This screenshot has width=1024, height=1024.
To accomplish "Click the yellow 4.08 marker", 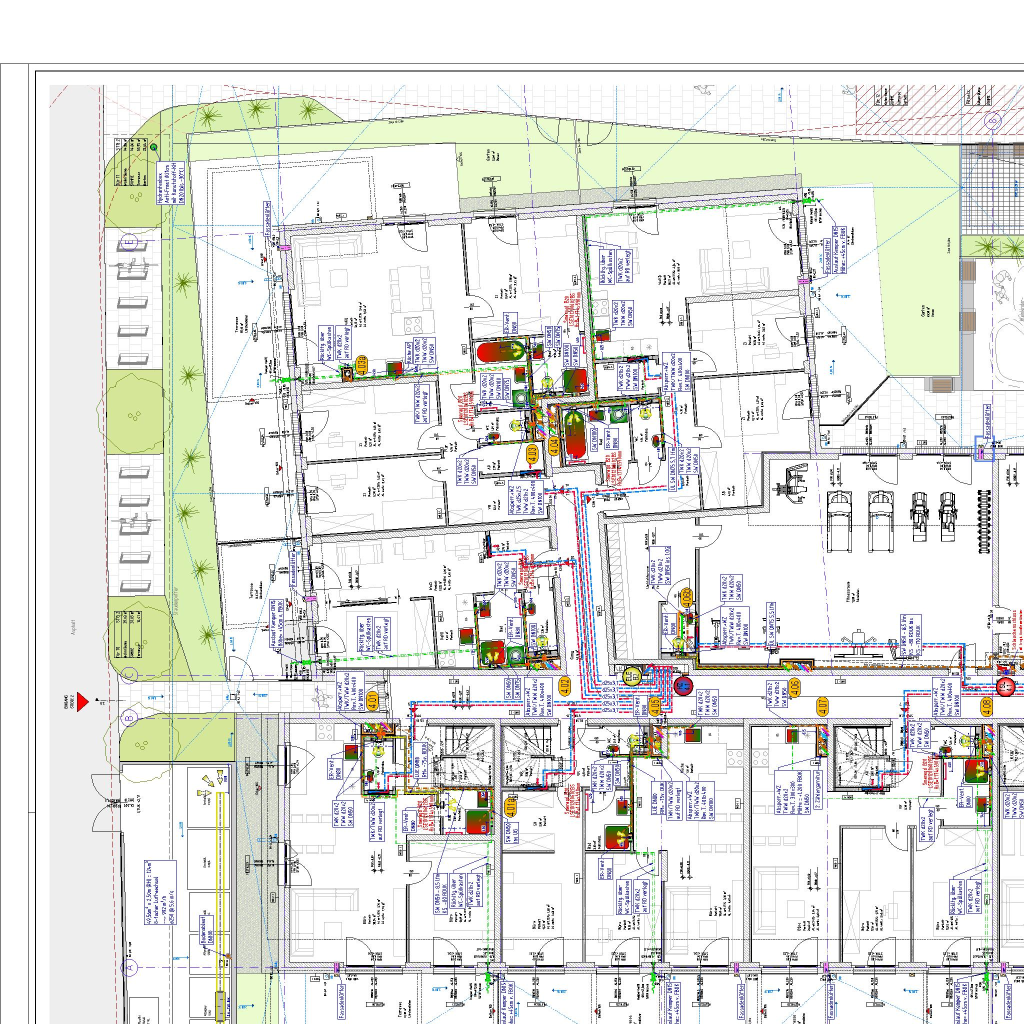I will pos(985,707).
